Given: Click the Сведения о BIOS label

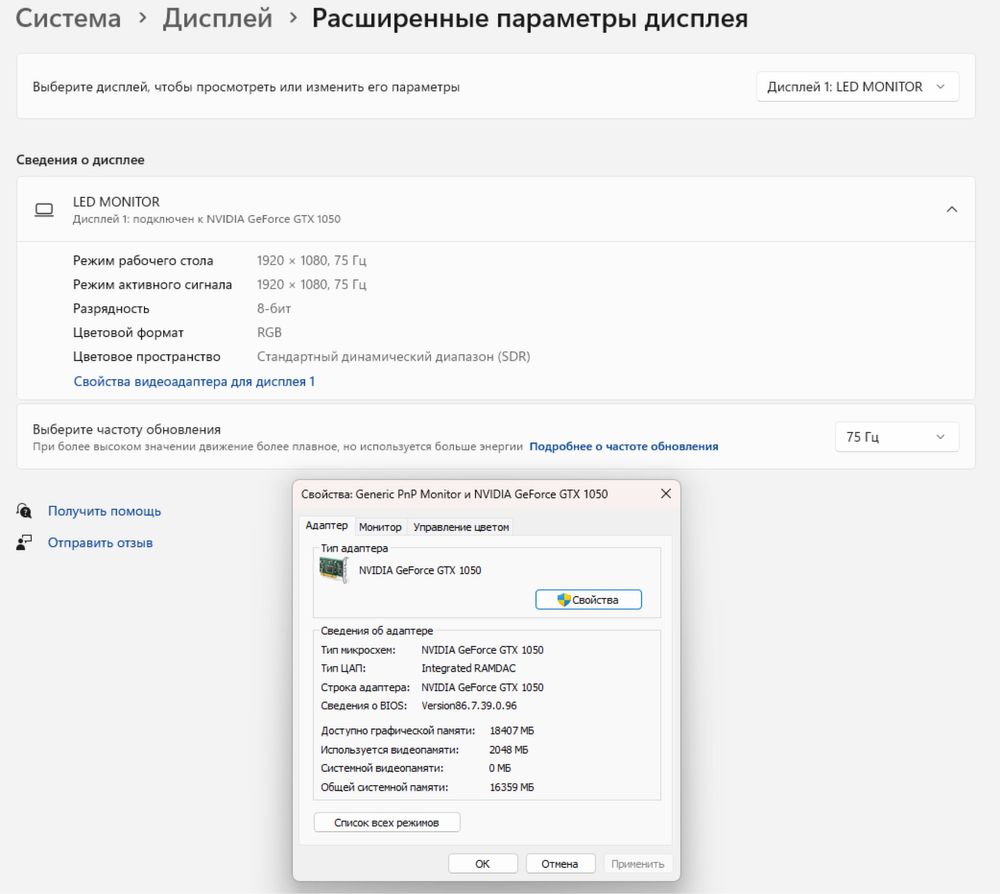Looking at the screenshot, I should tap(364, 706).
